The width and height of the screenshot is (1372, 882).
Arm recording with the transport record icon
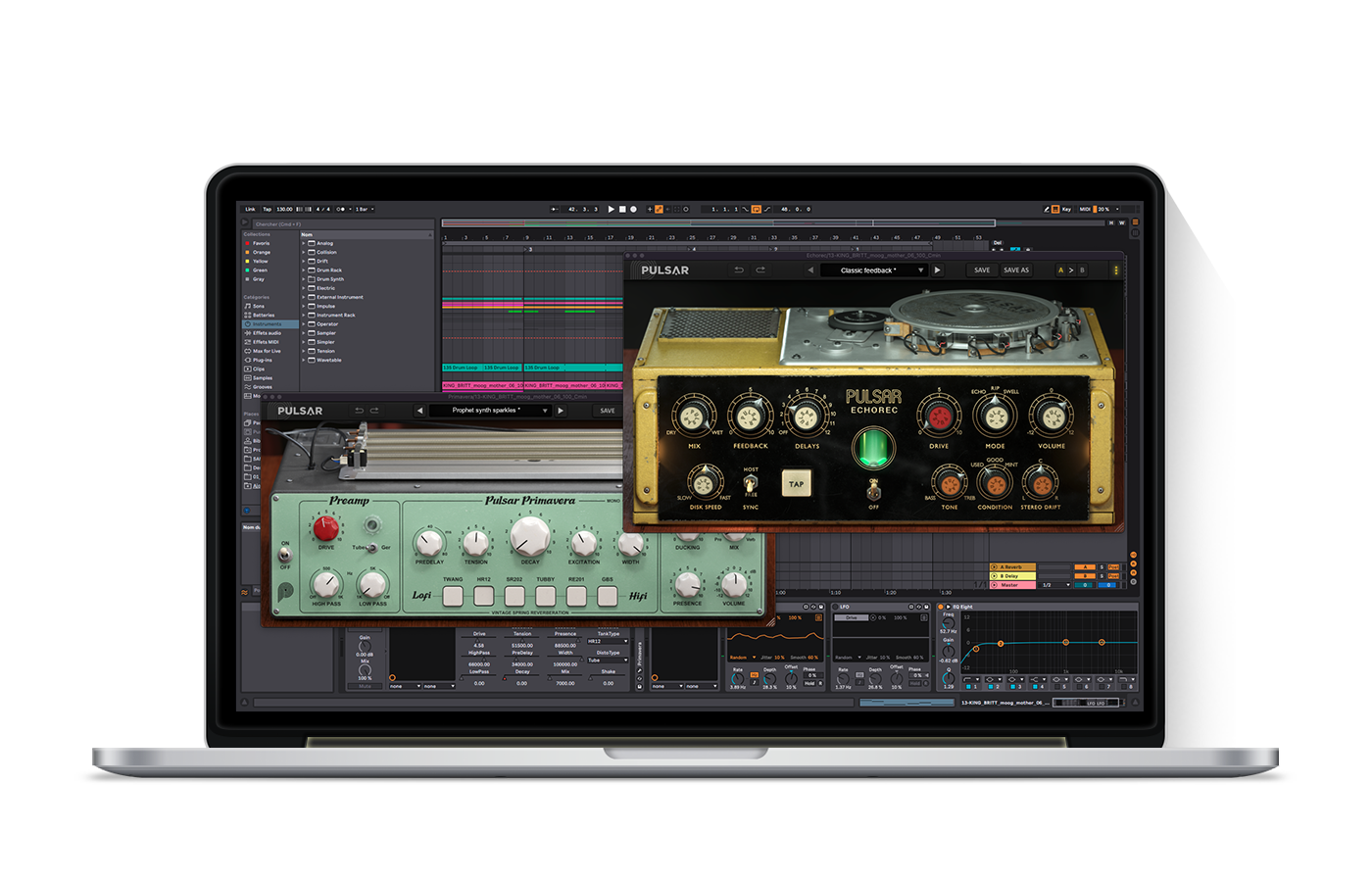(633, 209)
